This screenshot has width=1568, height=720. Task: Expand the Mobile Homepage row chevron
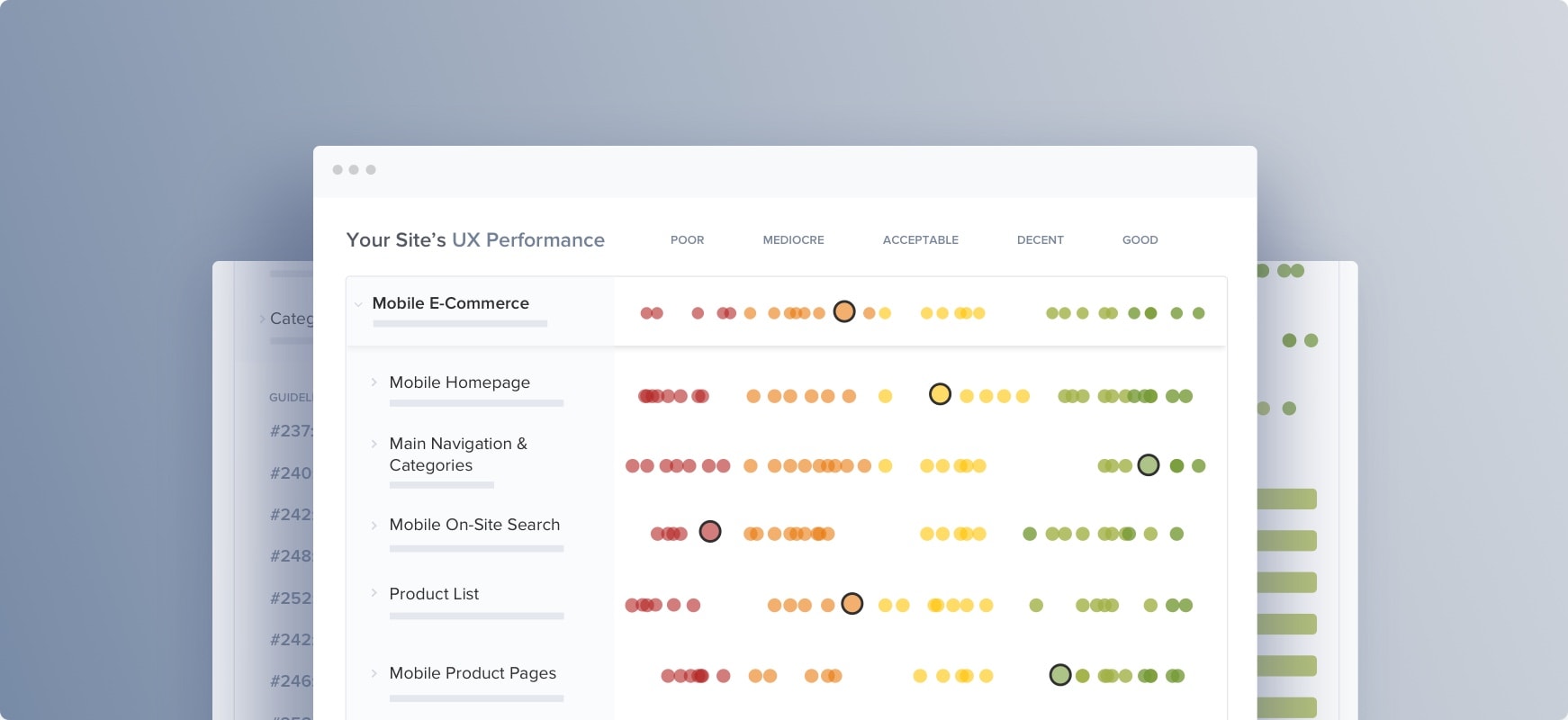374,382
